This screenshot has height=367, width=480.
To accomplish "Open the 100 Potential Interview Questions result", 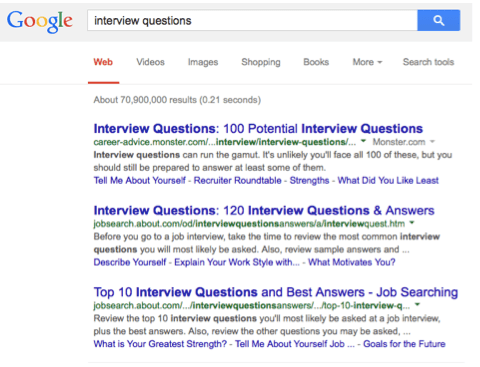I will pyautogui.click(x=258, y=129).
